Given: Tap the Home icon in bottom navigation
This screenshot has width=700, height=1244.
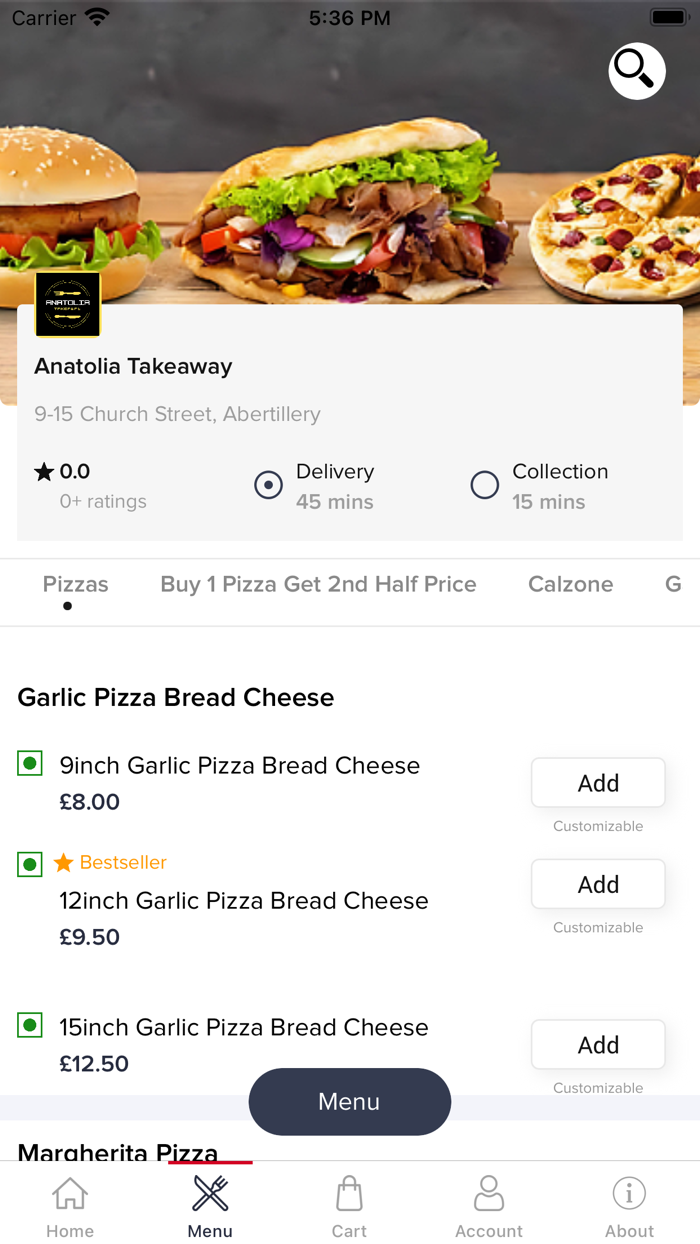Looking at the screenshot, I should pos(69,1193).
